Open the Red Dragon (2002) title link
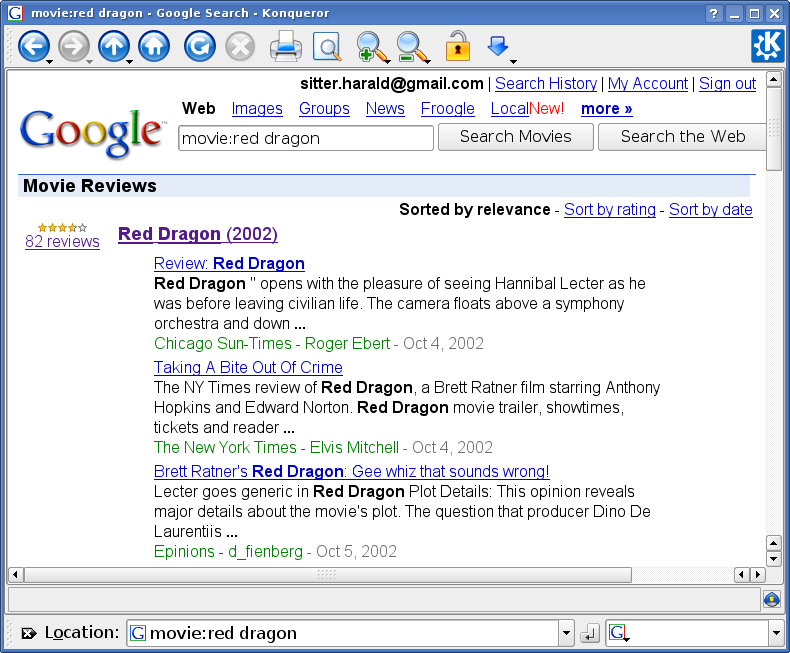 (198, 235)
